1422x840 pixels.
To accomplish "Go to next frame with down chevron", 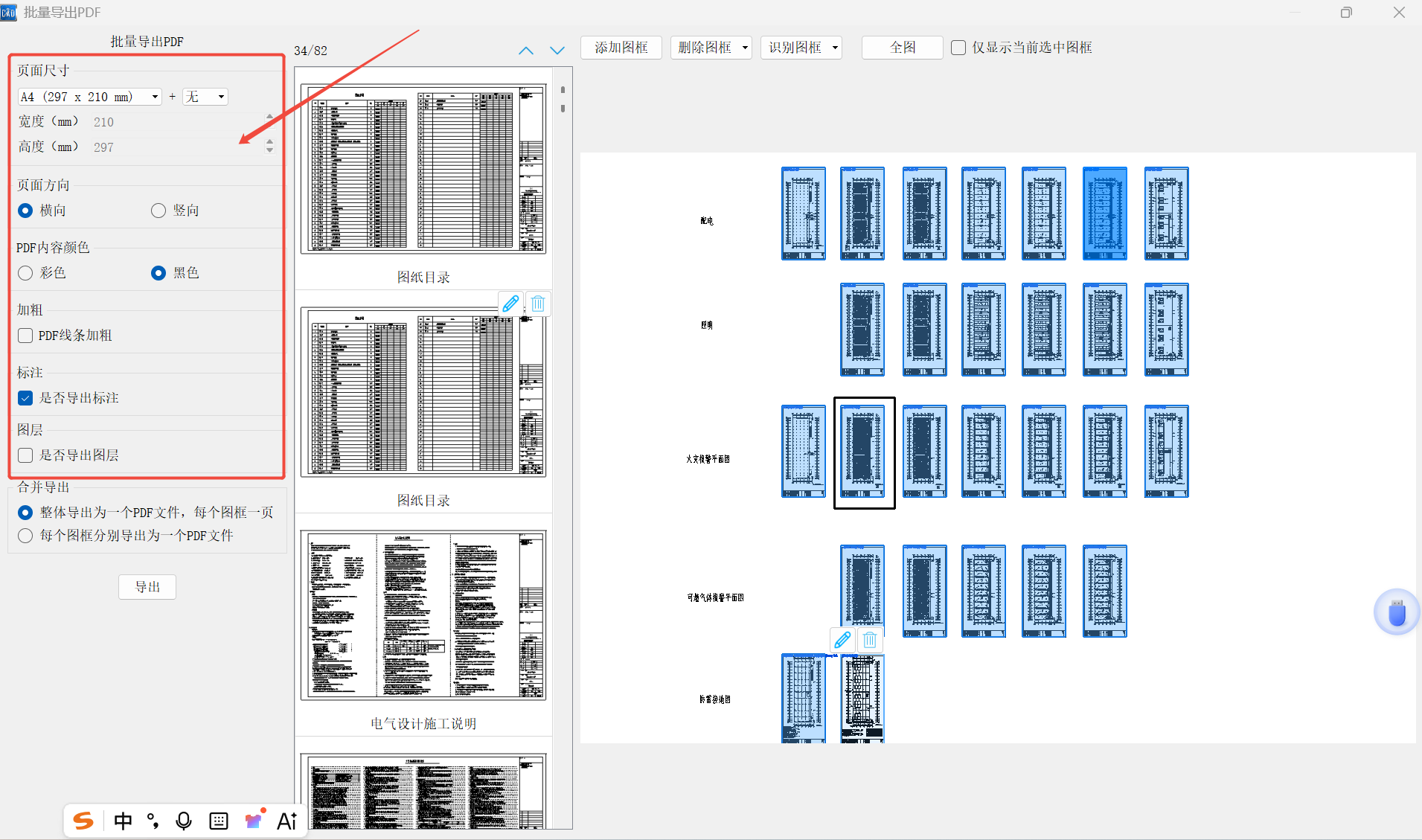I will [557, 51].
